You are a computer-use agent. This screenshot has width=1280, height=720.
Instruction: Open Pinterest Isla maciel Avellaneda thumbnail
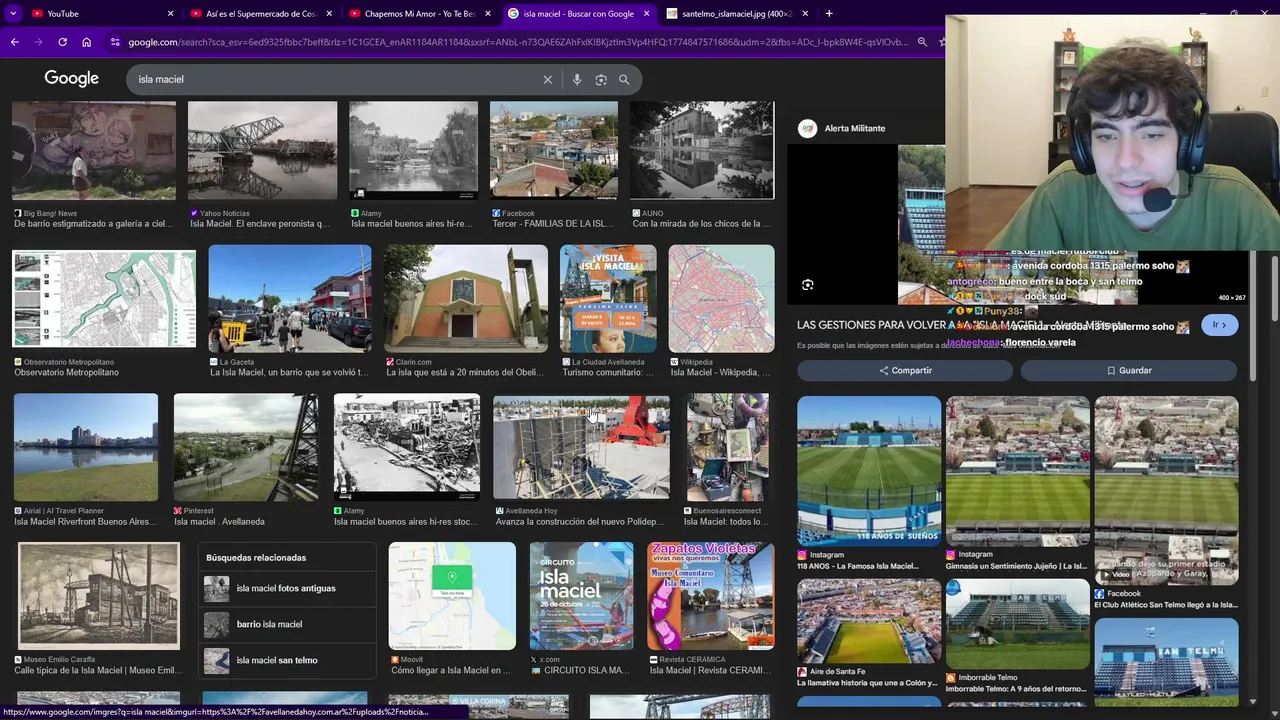pyautogui.click(x=246, y=447)
